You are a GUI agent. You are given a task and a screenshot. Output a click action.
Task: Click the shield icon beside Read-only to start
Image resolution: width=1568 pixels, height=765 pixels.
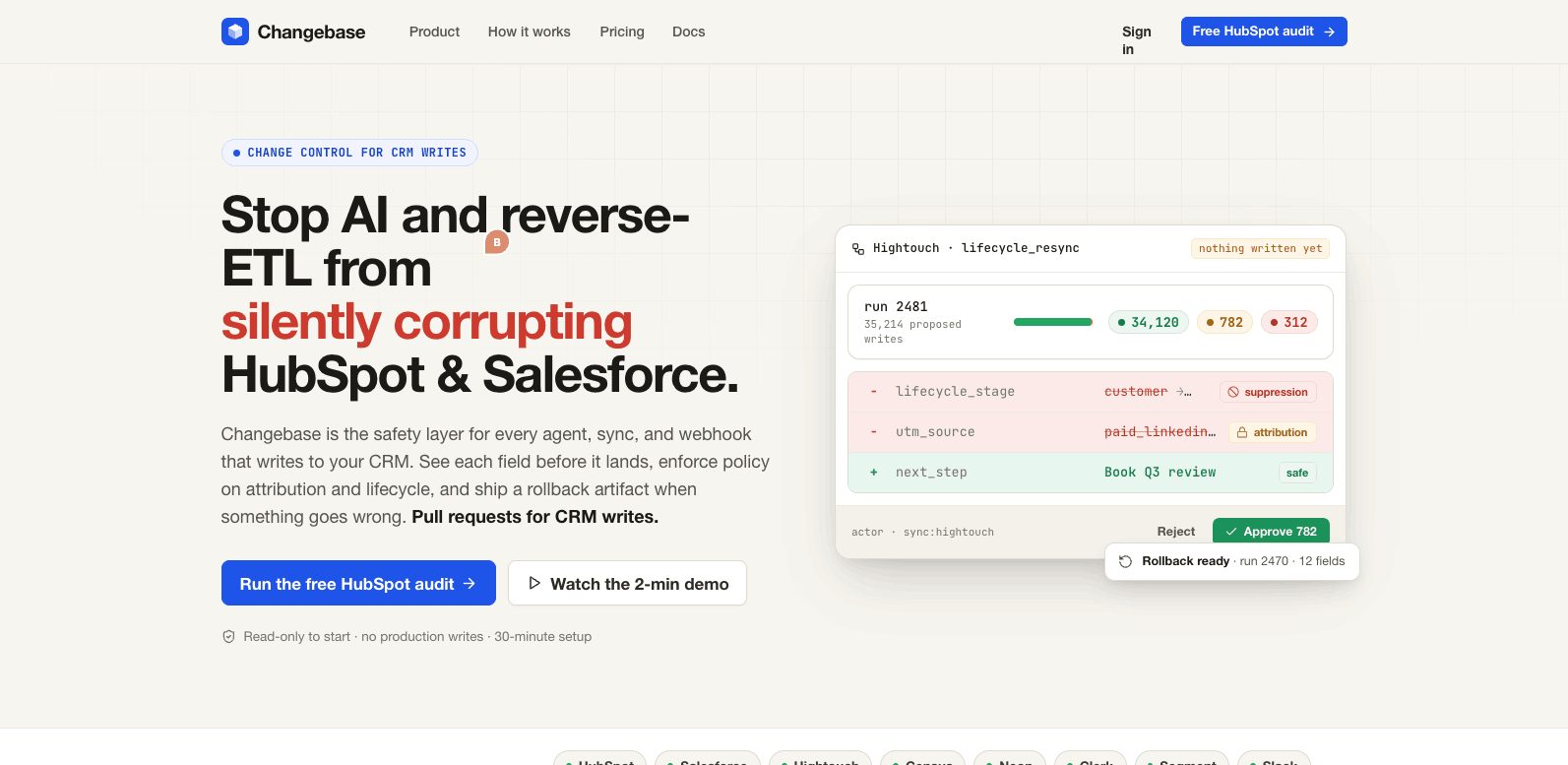click(228, 637)
